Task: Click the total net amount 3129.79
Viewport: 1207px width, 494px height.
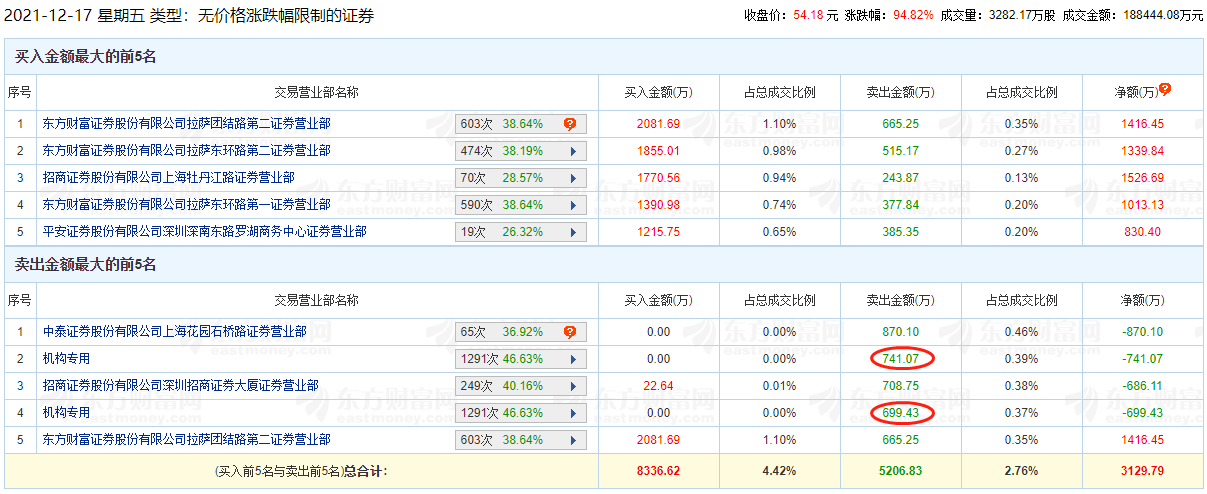Action: (1143, 470)
